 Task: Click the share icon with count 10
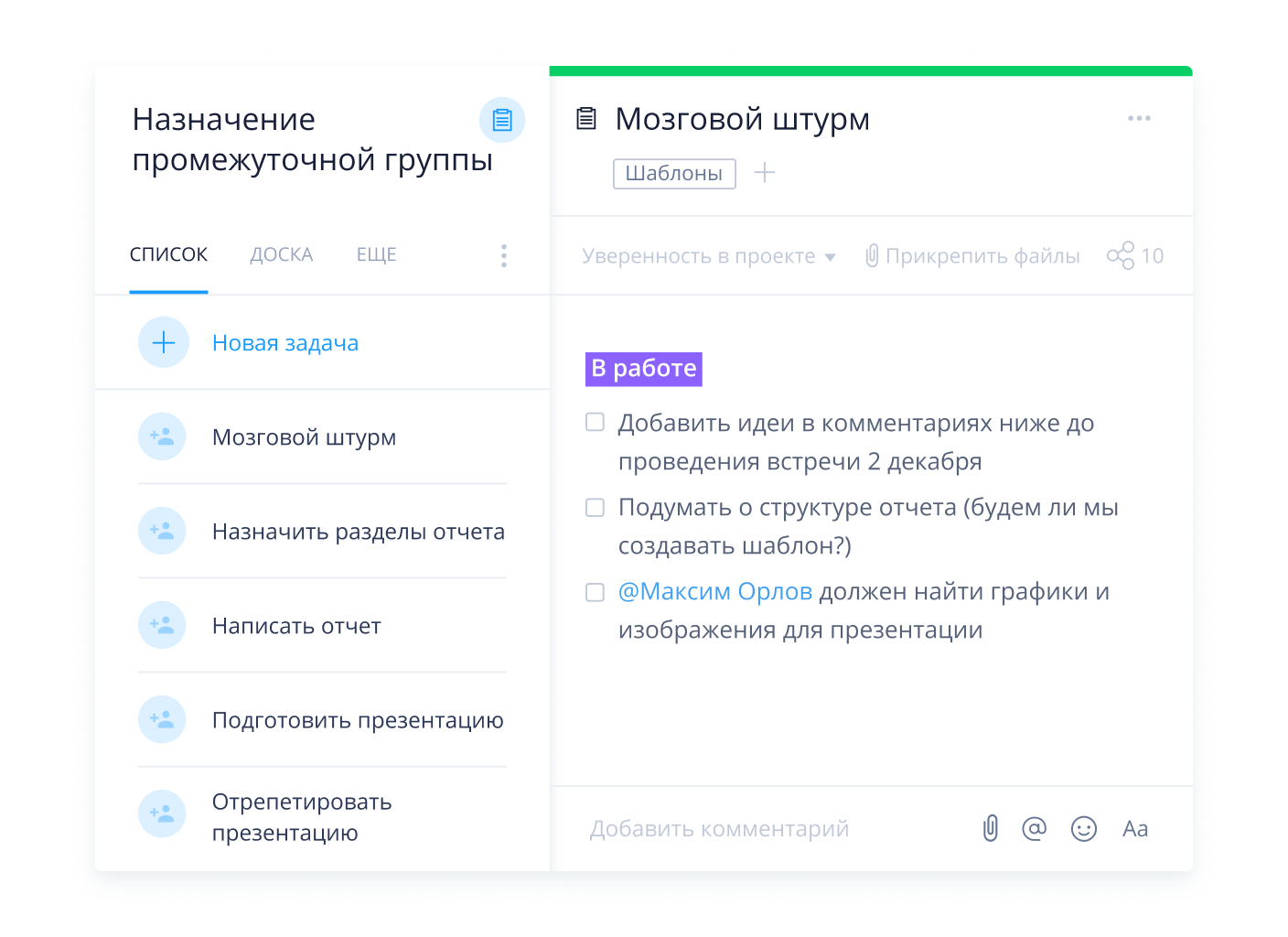[x=1120, y=255]
